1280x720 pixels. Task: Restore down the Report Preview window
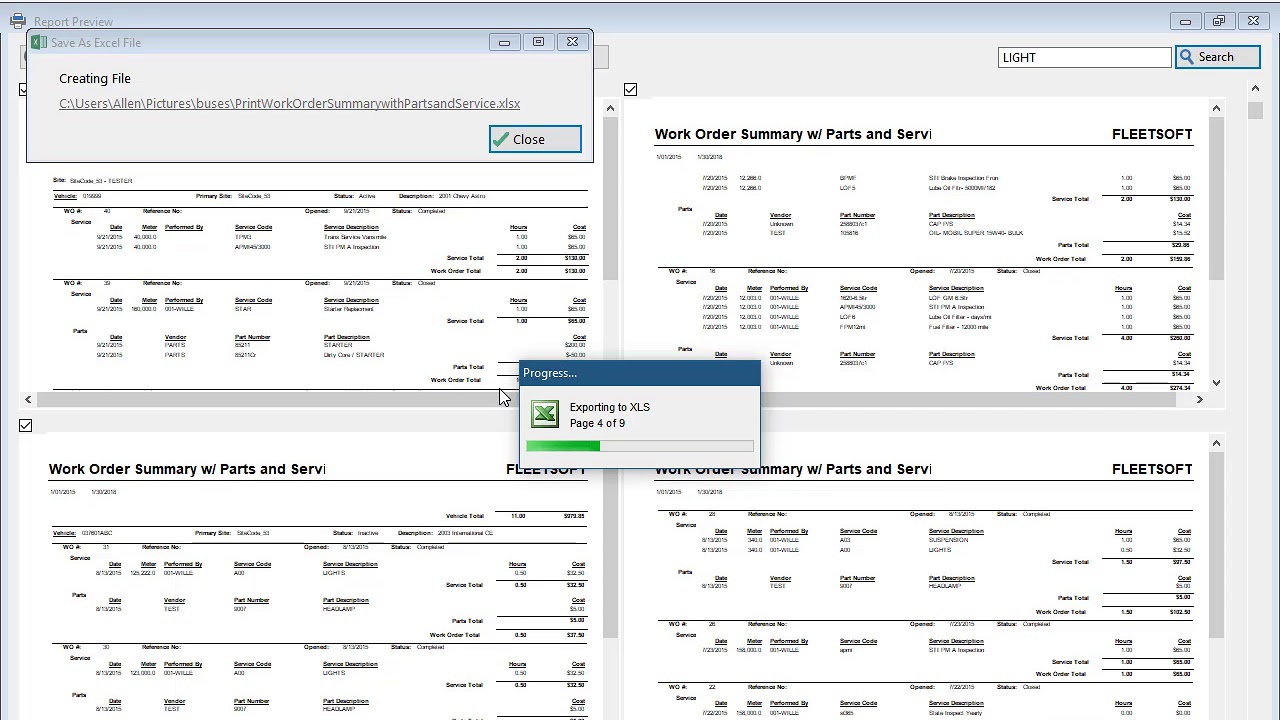(1219, 21)
